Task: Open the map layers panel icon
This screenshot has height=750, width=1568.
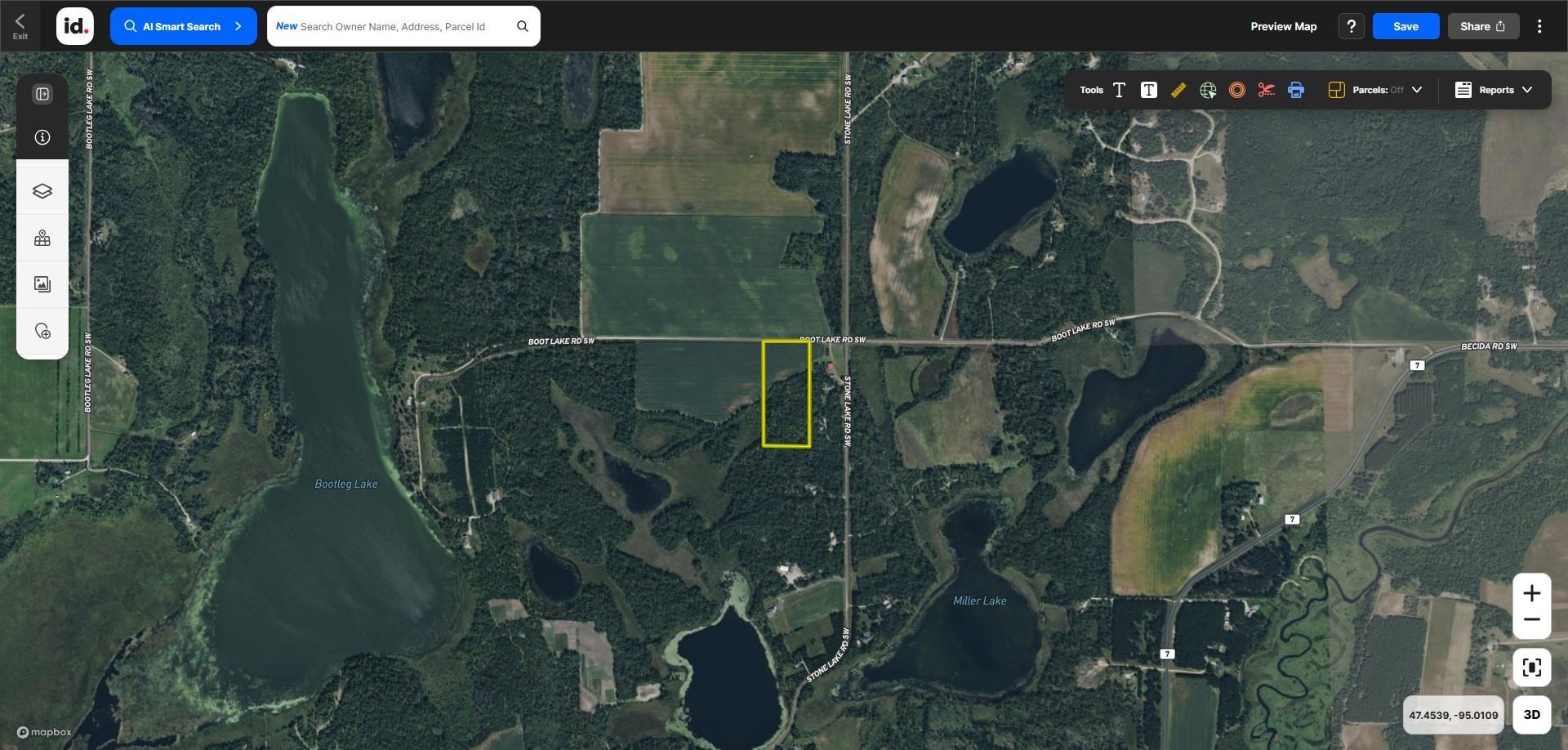Action: click(42, 191)
